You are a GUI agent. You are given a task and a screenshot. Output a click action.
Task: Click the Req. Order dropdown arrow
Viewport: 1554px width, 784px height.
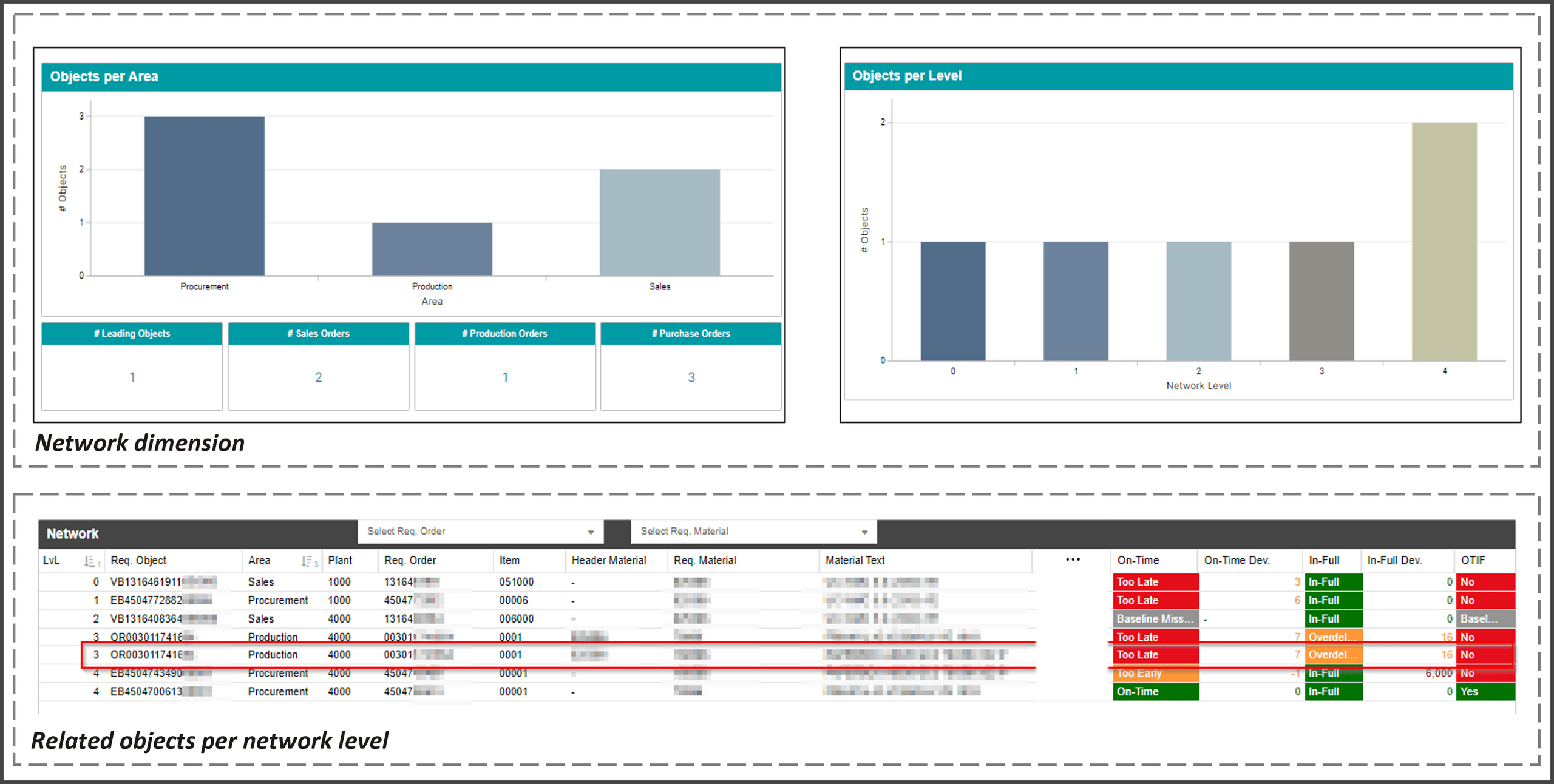tap(591, 532)
